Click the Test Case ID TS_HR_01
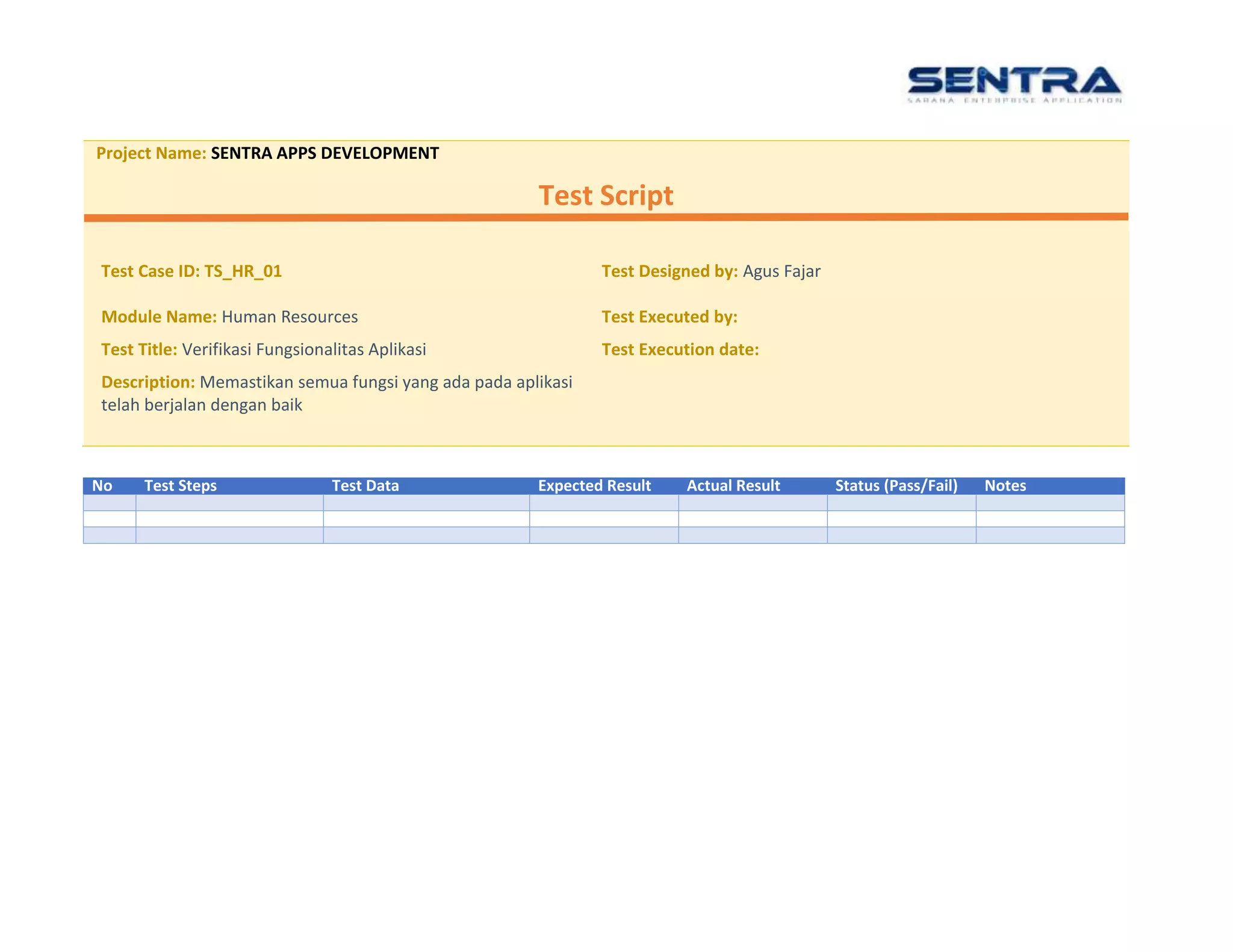 point(191,271)
